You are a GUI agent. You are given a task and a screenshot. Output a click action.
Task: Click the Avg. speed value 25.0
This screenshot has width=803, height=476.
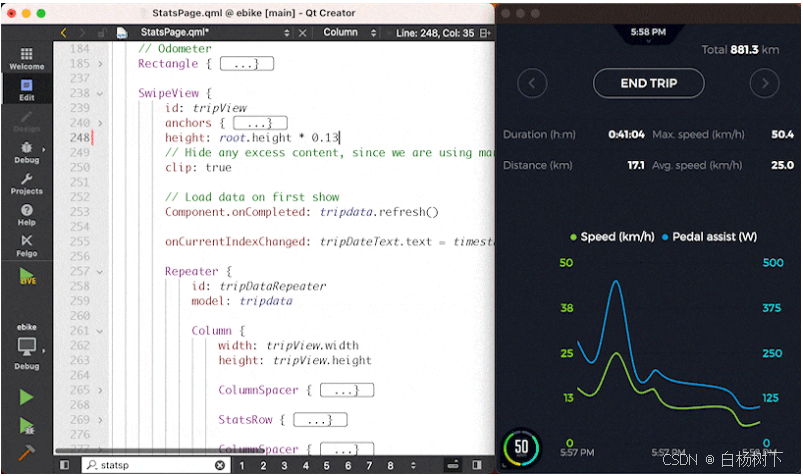point(783,165)
